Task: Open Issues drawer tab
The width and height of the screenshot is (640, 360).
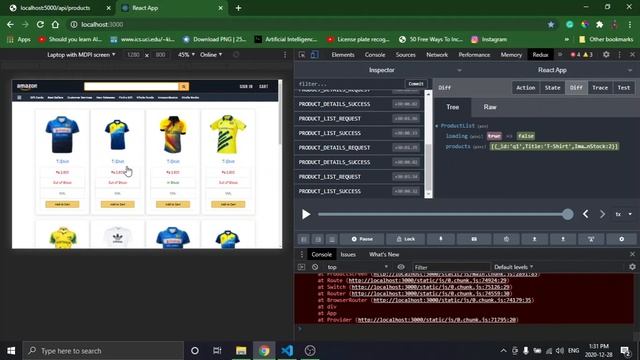Action: coord(348,254)
